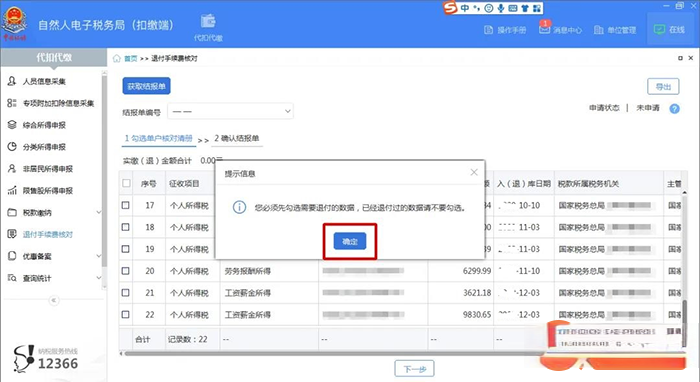Select 退付手续费核对 in sidebar
The height and width of the screenshot is (382, 700).
tap(48, 234)
